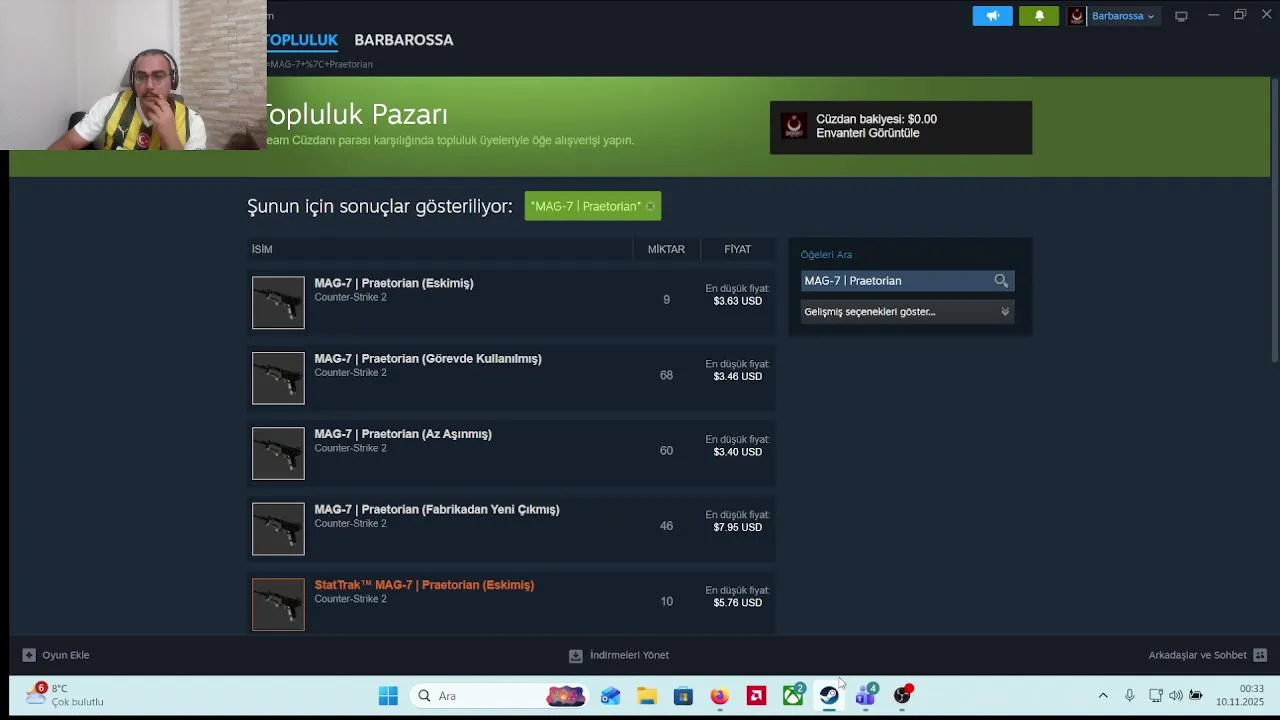
Task: Open the MAG-7 | Praetorian (Görevde Kullanılmış) thumbnail
Action: (x=278, y=378)
